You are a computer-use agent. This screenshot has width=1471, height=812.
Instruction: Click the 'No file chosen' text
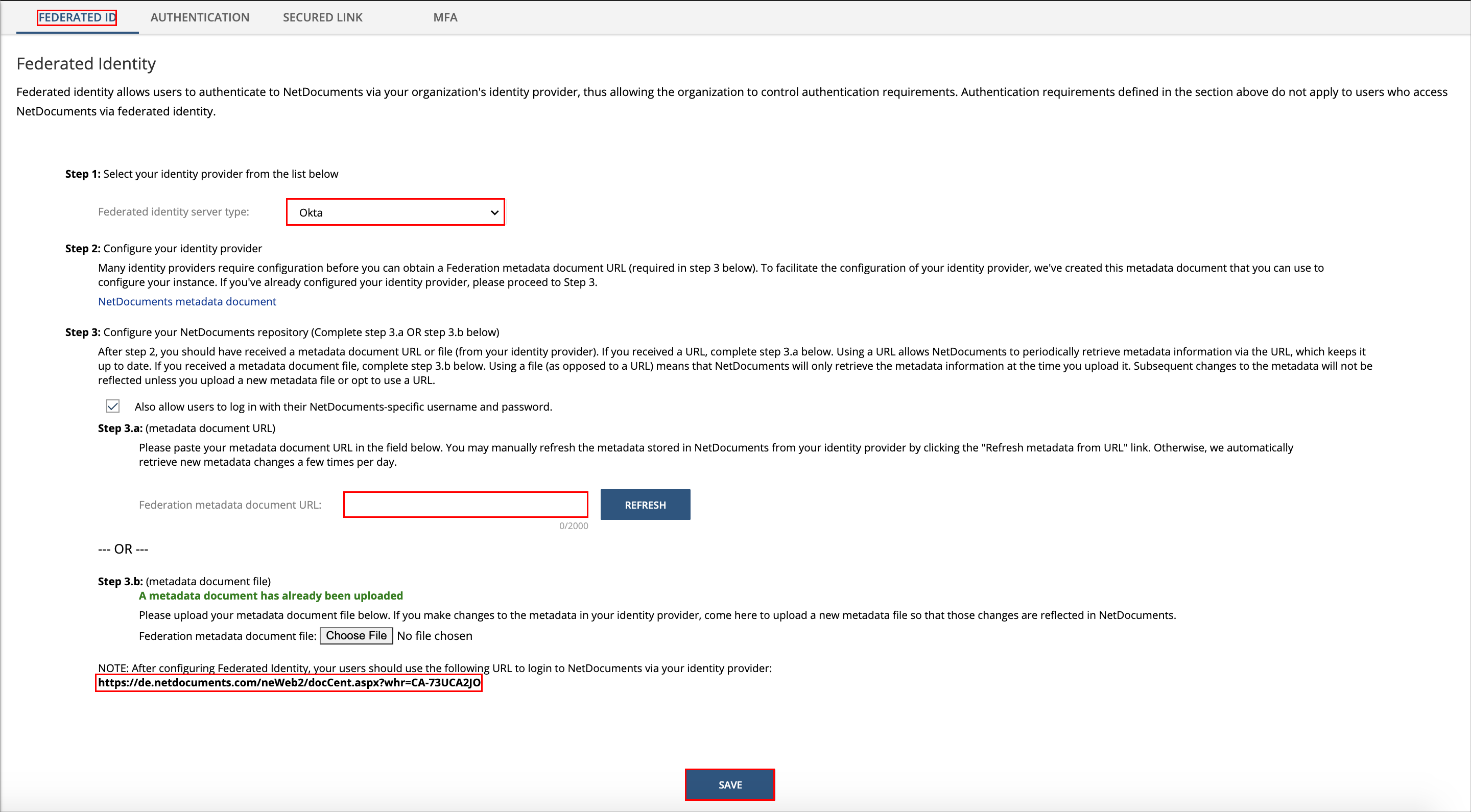click(435, 636)
